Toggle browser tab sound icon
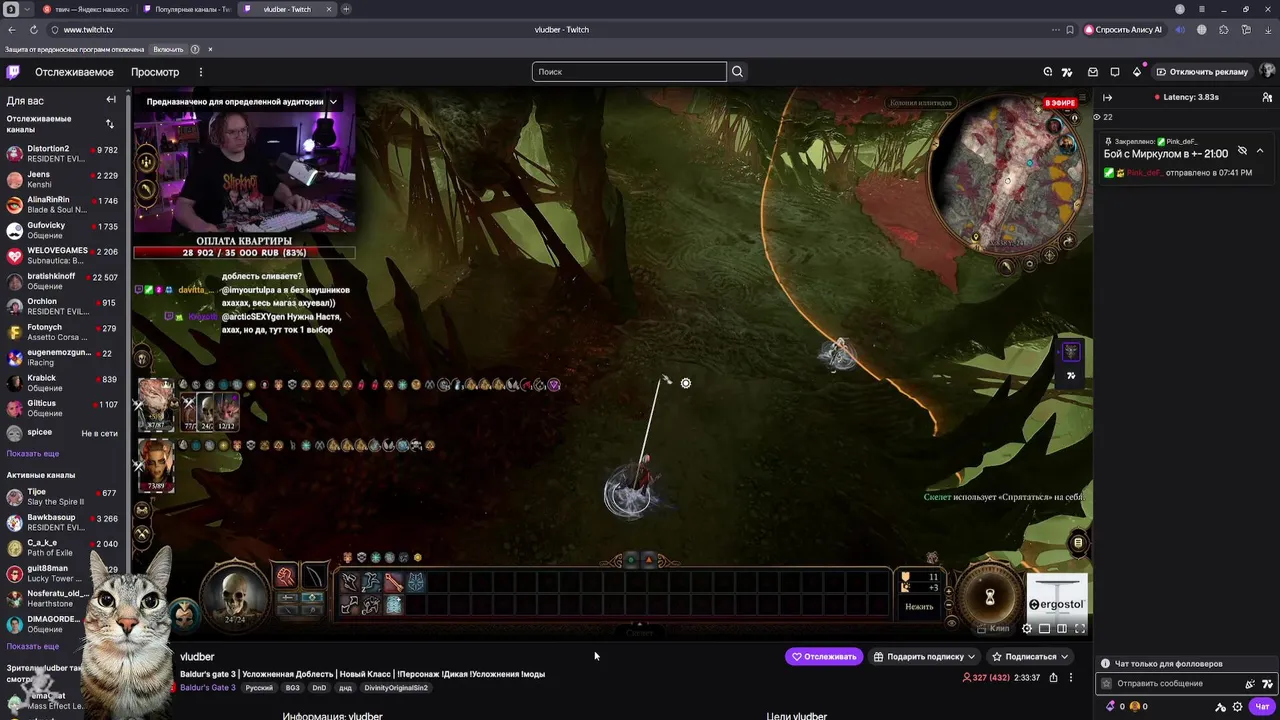The height and width of the screenshot is (720, 1280). point(1180,30)
